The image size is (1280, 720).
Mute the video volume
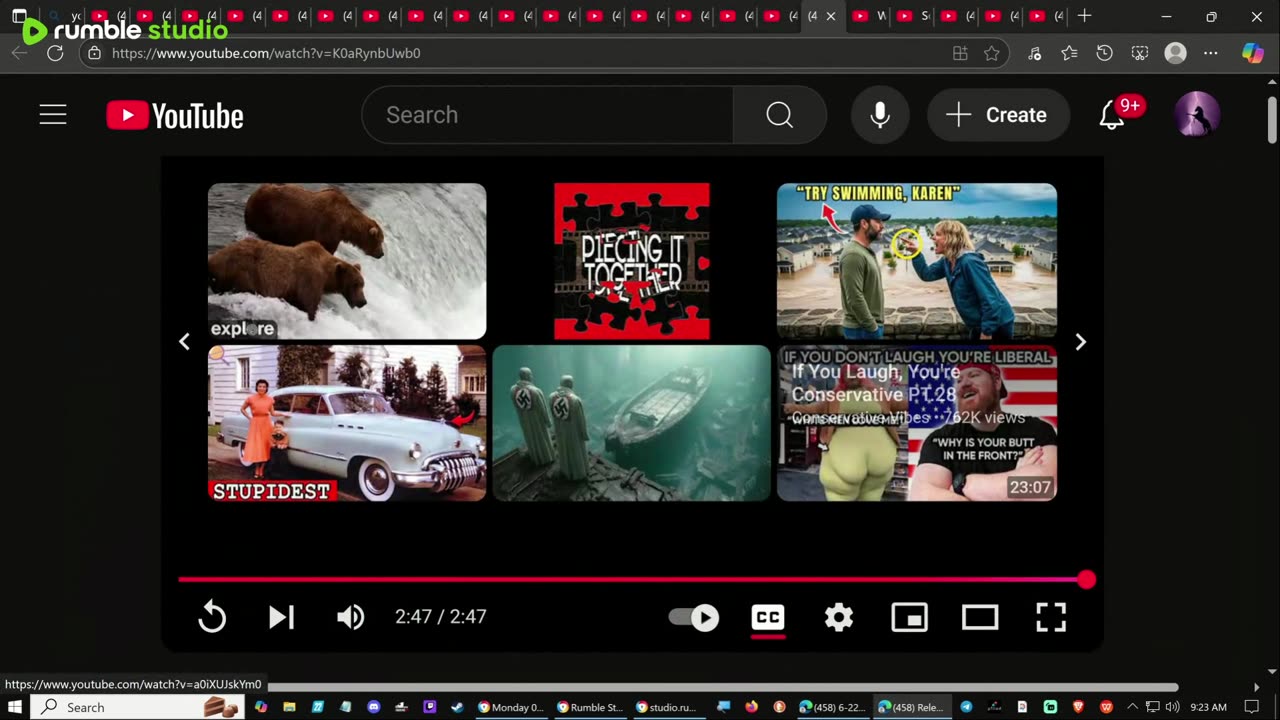pos(350,617)
